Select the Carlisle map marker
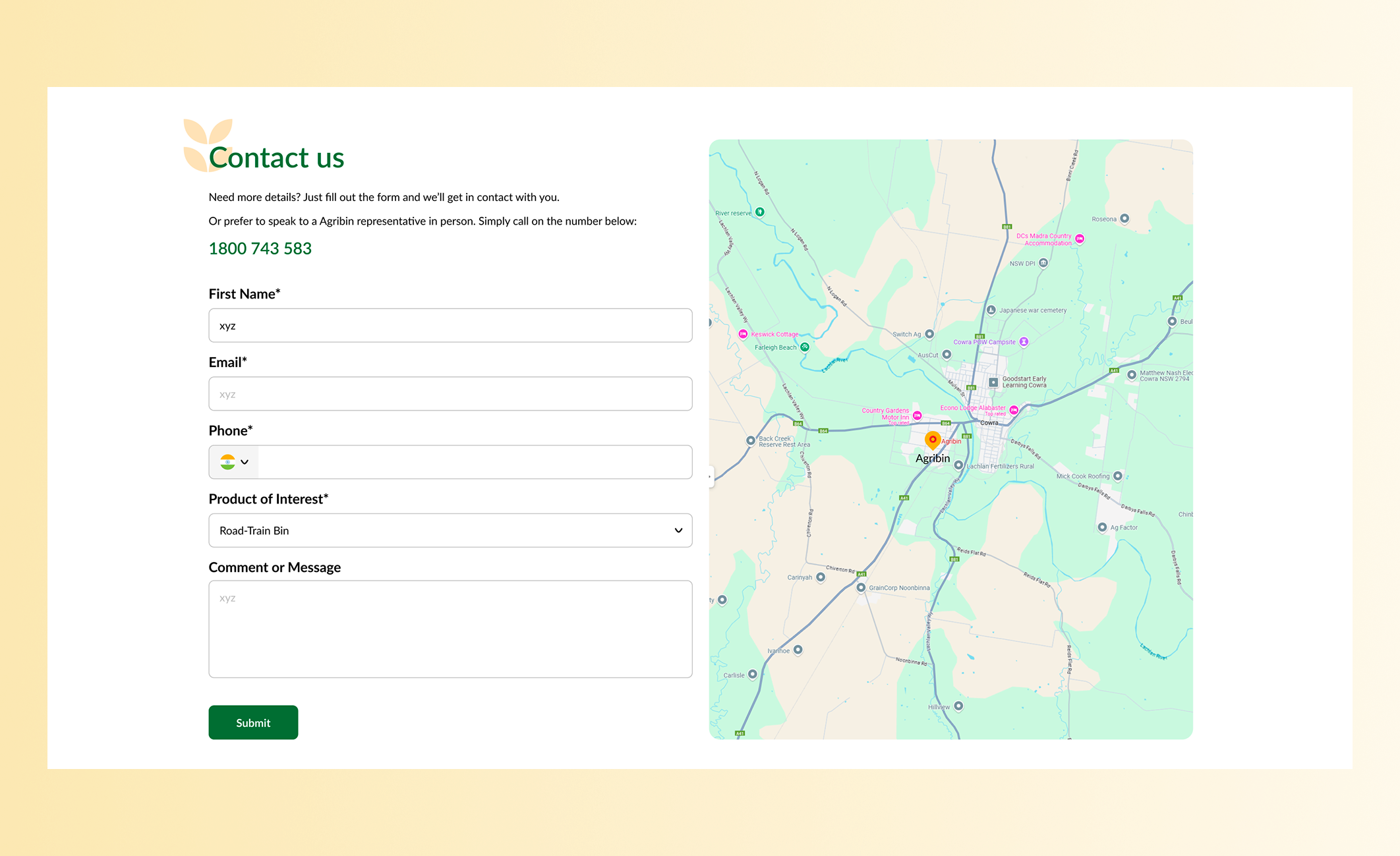Screen dimensions: 1400x856 point(752,675)
